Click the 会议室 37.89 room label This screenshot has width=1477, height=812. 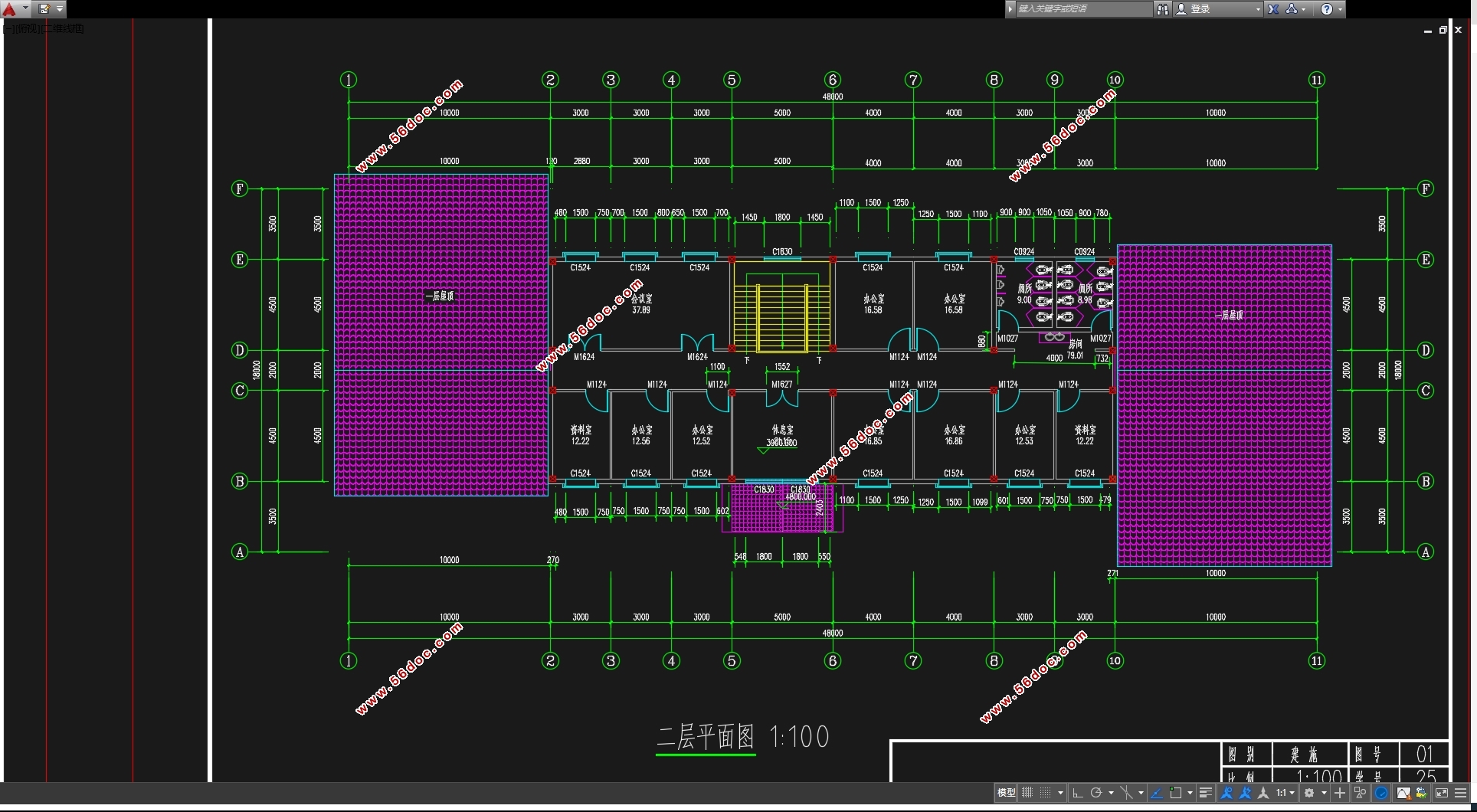[641, 304]
